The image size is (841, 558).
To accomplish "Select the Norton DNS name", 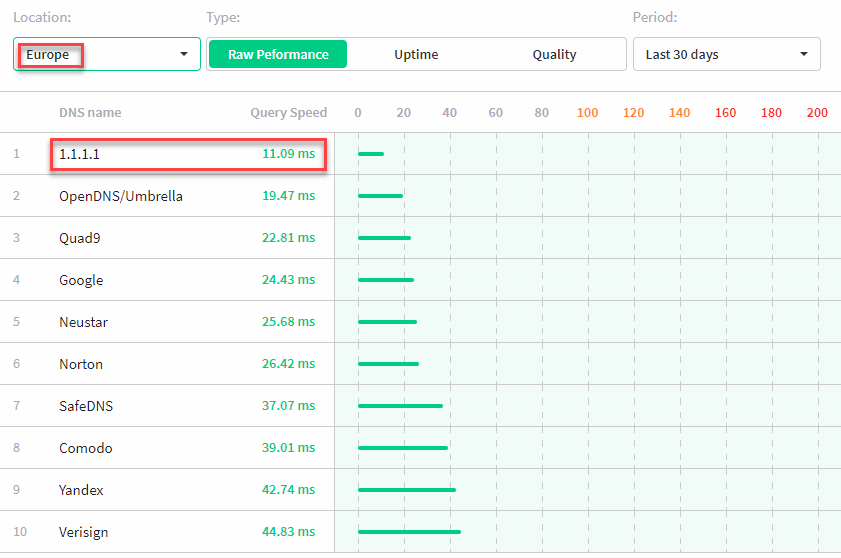I will point(81,364).
